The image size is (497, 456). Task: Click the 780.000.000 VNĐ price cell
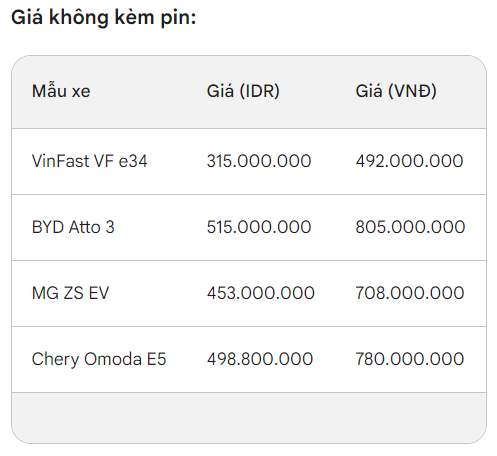[410, 359]
